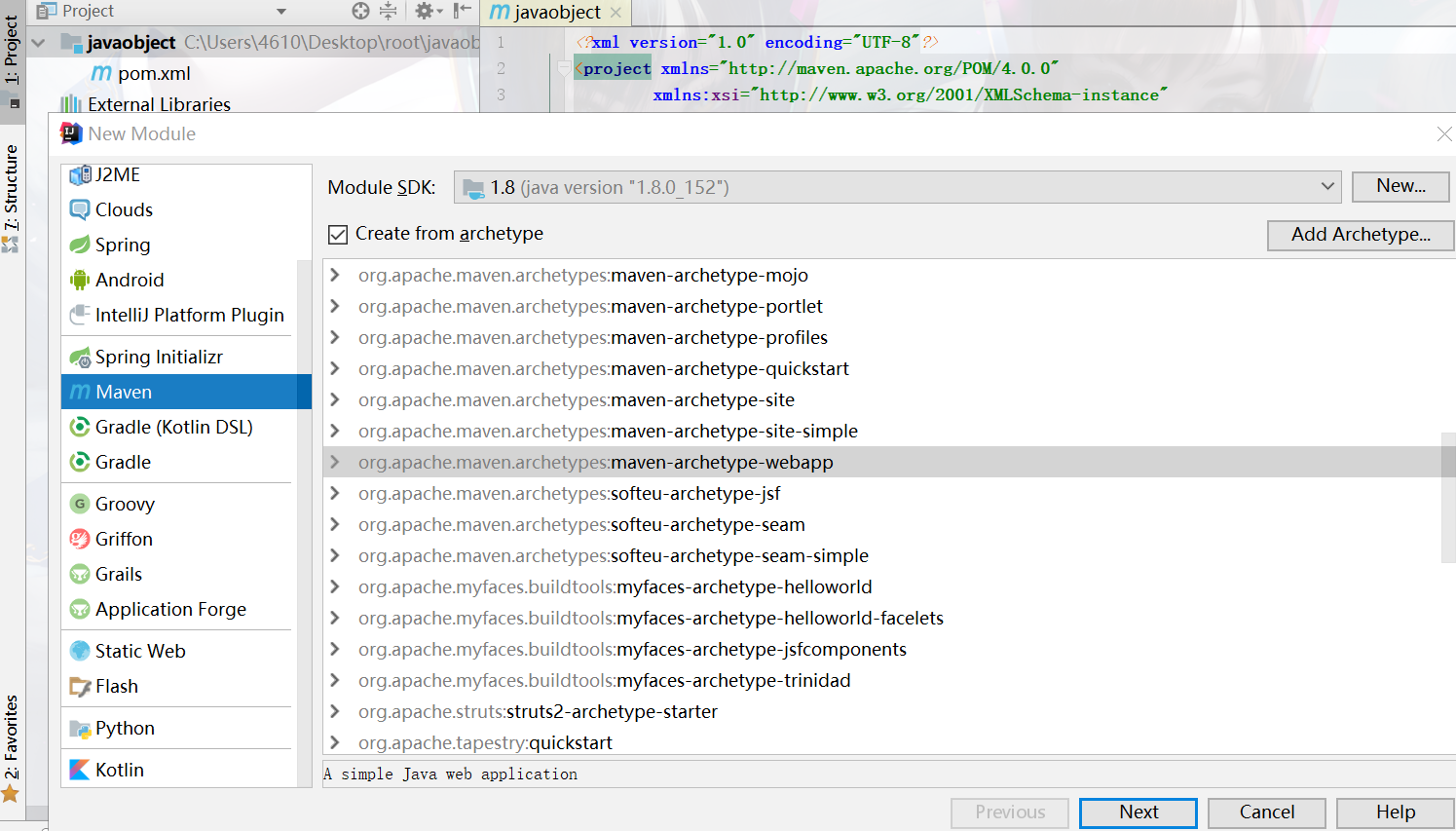Click the Flash module icon
This screenshot has height=831, width=1456.
pos(80,686)
